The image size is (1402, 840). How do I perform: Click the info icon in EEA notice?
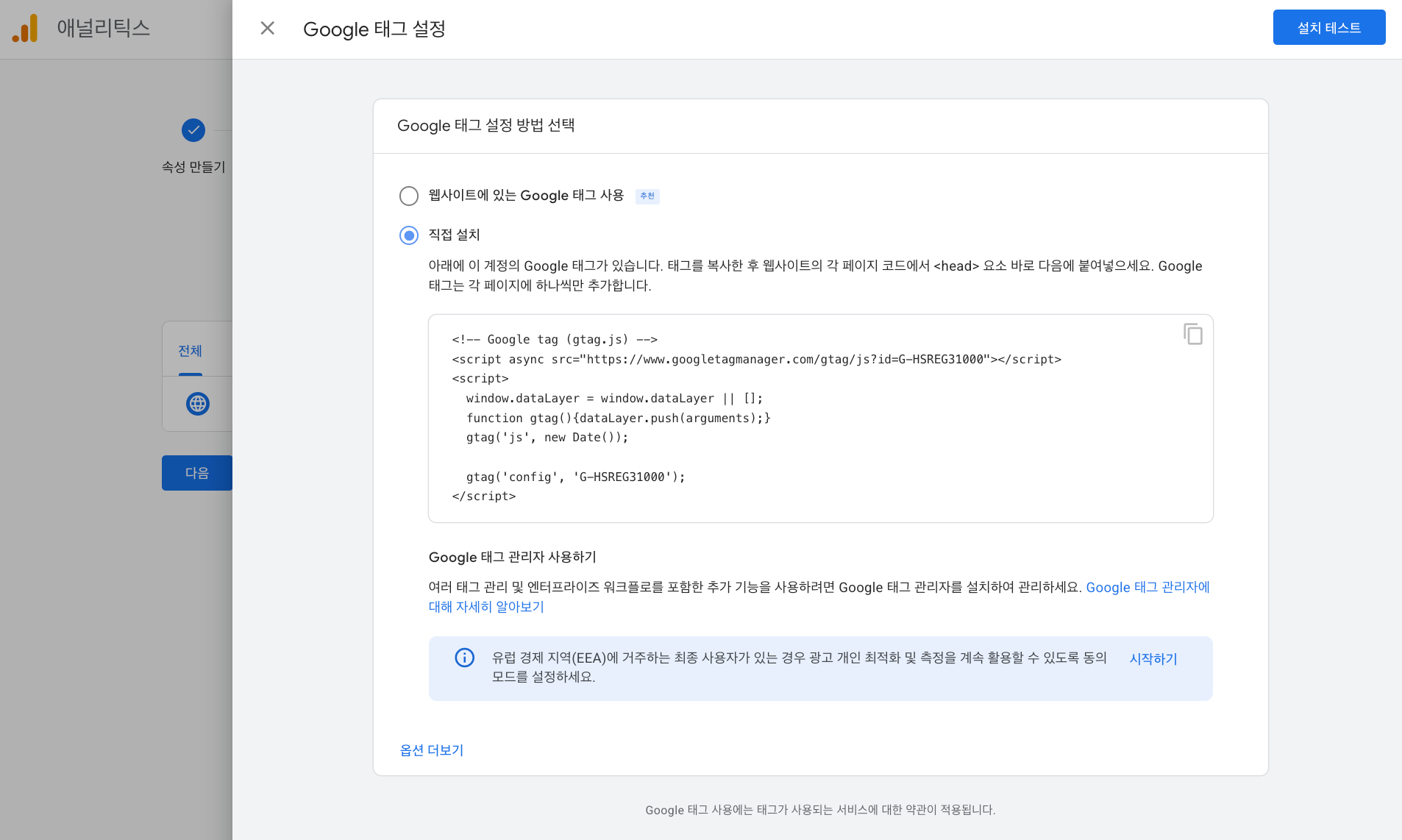465,658
